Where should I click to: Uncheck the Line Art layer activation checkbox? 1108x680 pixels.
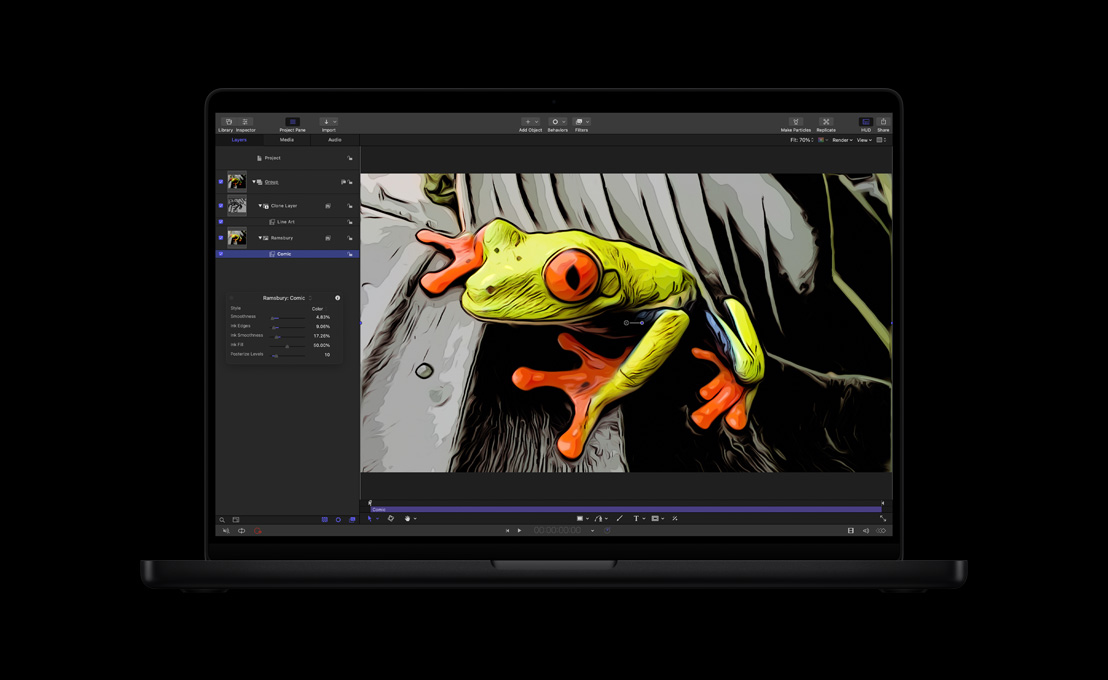(x=220, y=221)
